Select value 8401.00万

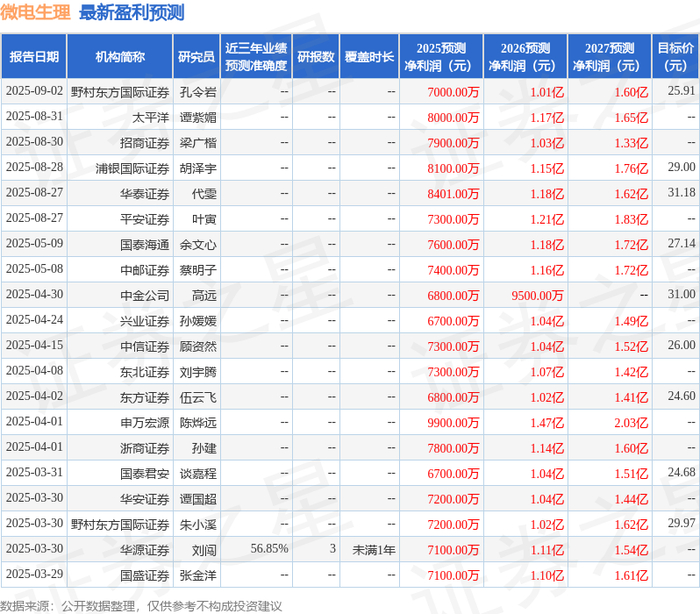(x=453, y=194)
